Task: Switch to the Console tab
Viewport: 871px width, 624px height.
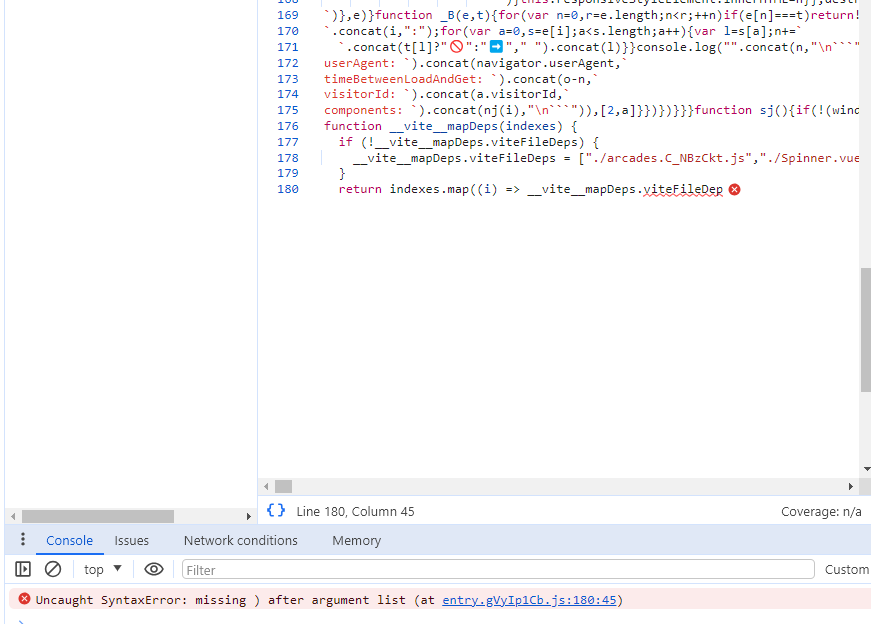Action: 69,540
